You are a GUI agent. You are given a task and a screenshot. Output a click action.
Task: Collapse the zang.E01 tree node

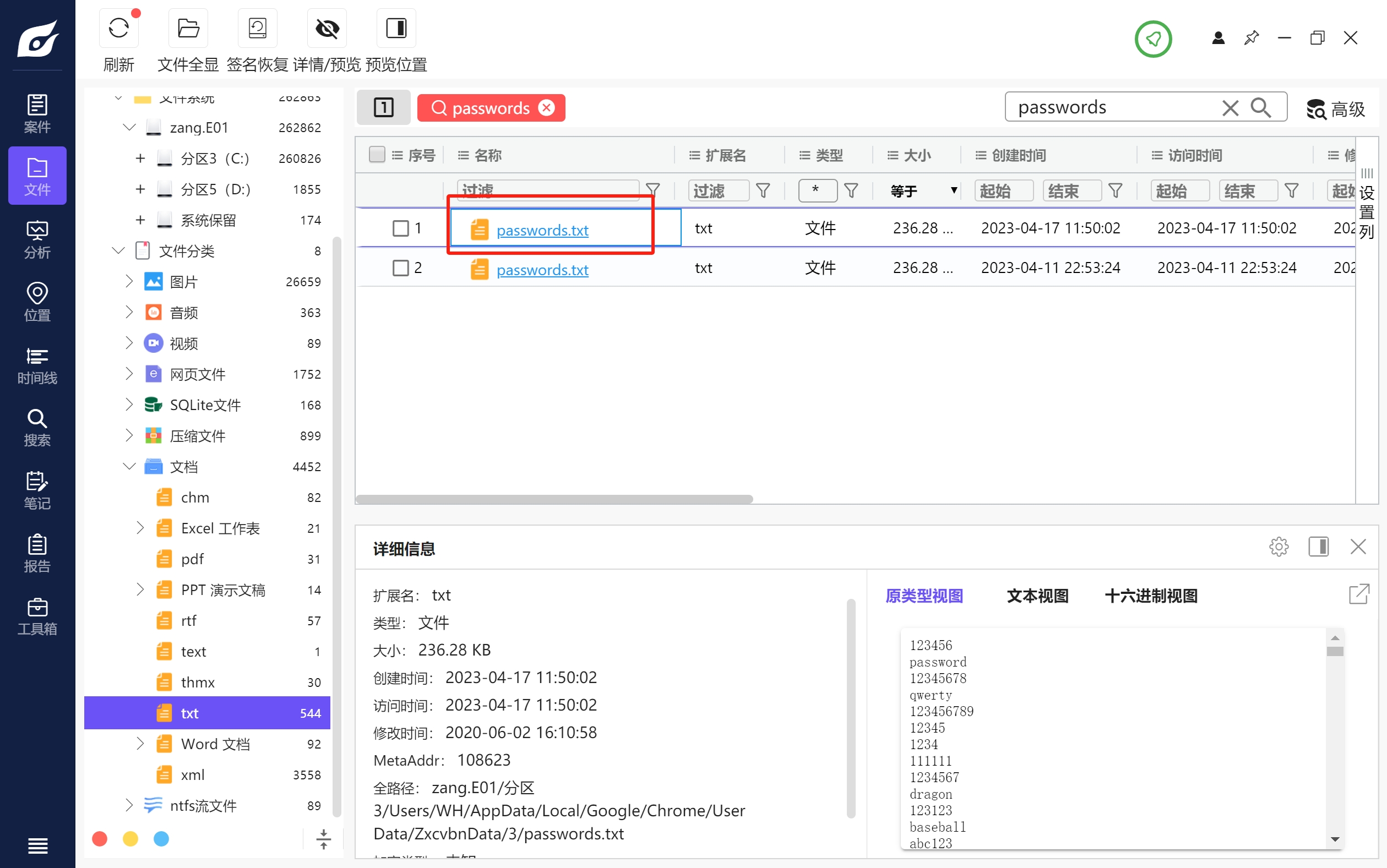tap(130, 127)
